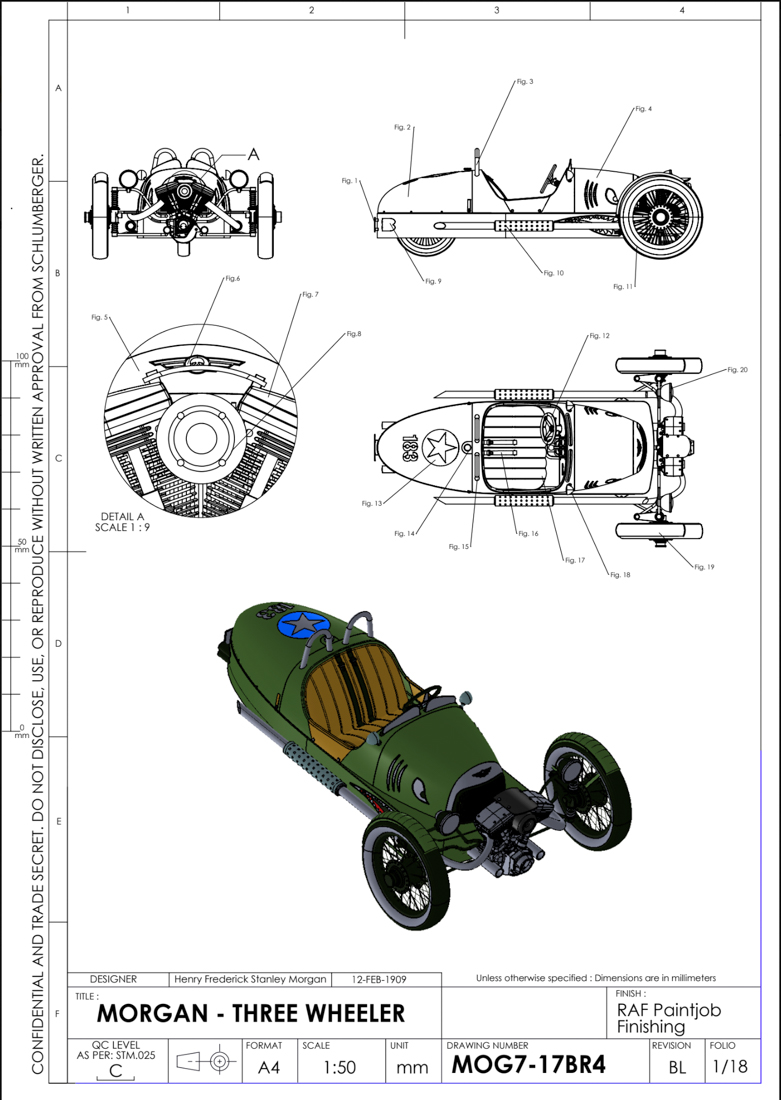The height and width of the screenshot is (1100, 781).
Task: Click the Fig. 7 label
Action: click(x=310, y=295)
